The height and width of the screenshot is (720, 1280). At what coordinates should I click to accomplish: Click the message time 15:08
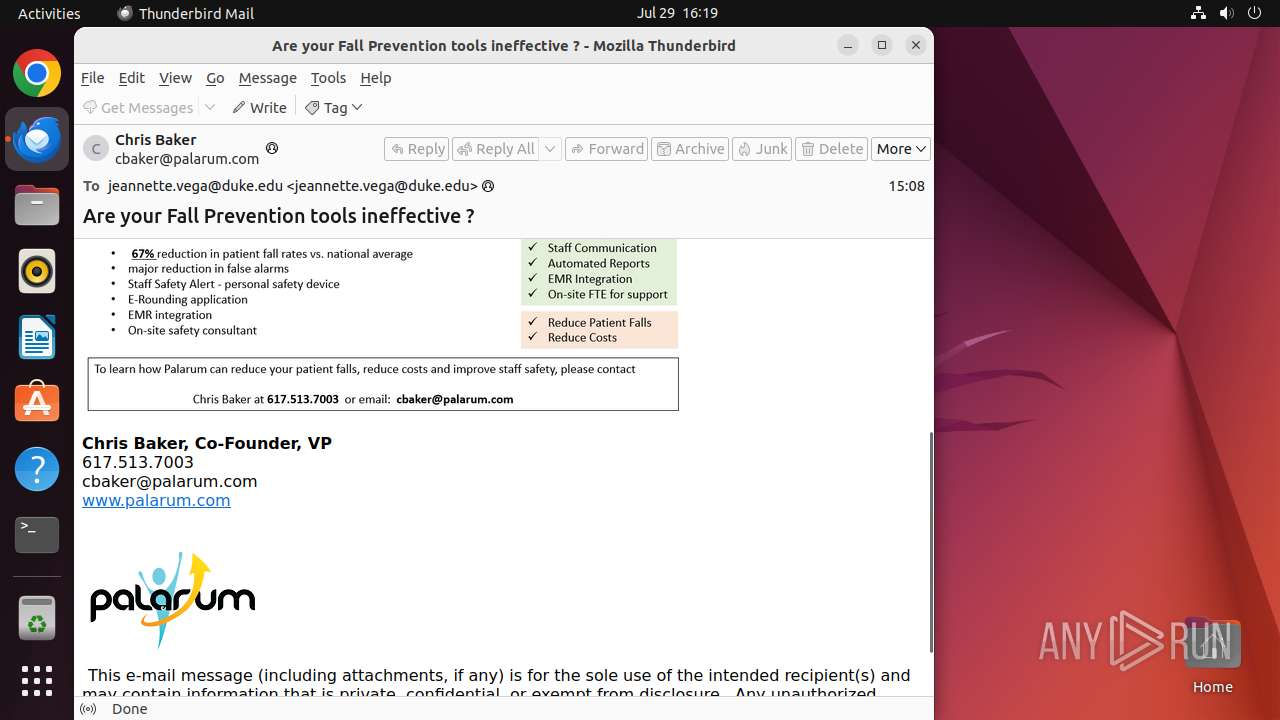click(x=906, y=186)
